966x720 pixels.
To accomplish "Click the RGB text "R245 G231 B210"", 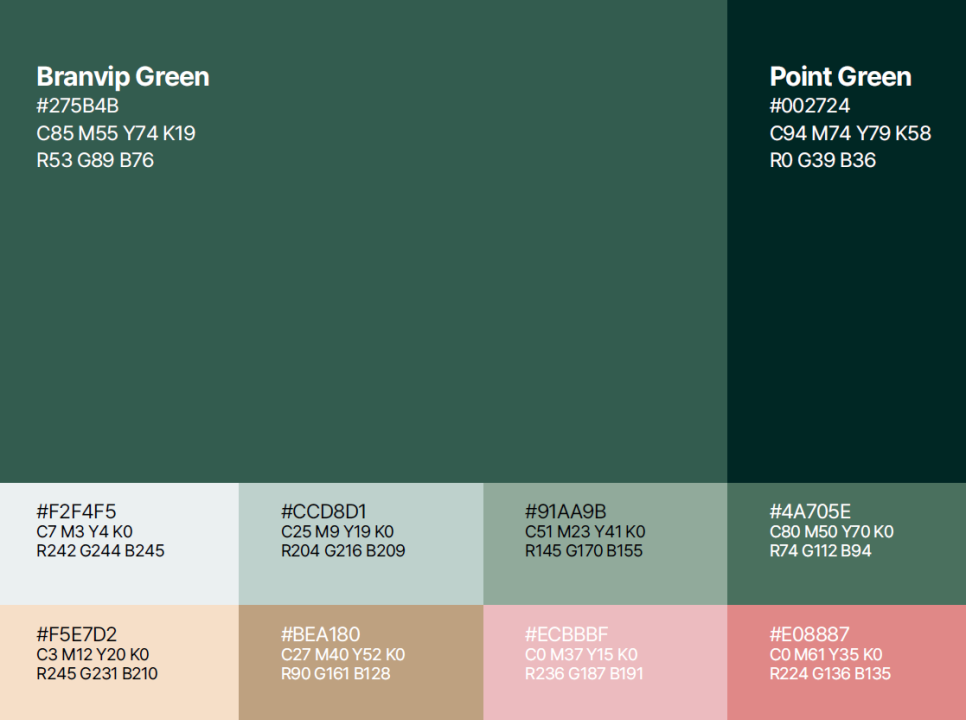I will (x=97, y=674).
